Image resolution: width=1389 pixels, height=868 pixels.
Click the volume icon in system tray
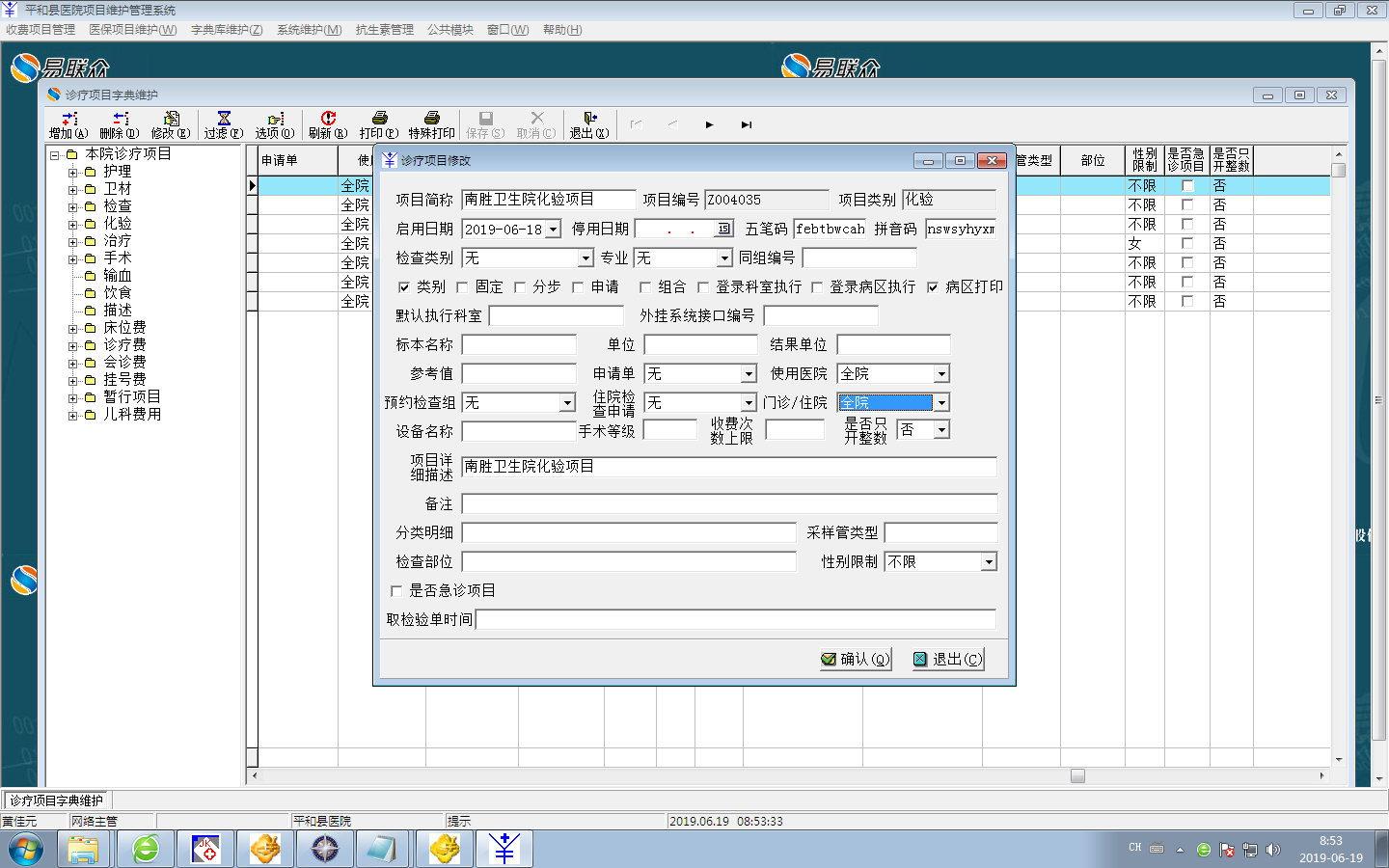coord(1273,850)
